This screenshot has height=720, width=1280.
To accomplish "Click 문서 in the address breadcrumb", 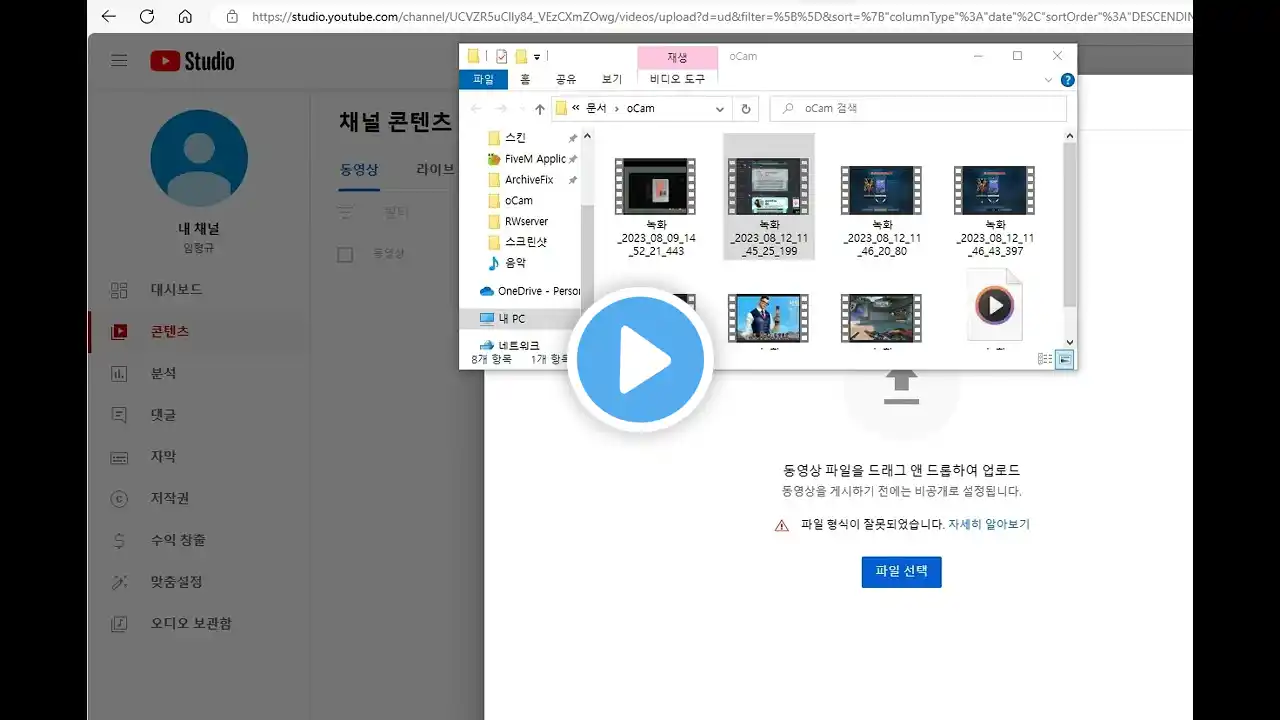I will (x=596, y=108).
